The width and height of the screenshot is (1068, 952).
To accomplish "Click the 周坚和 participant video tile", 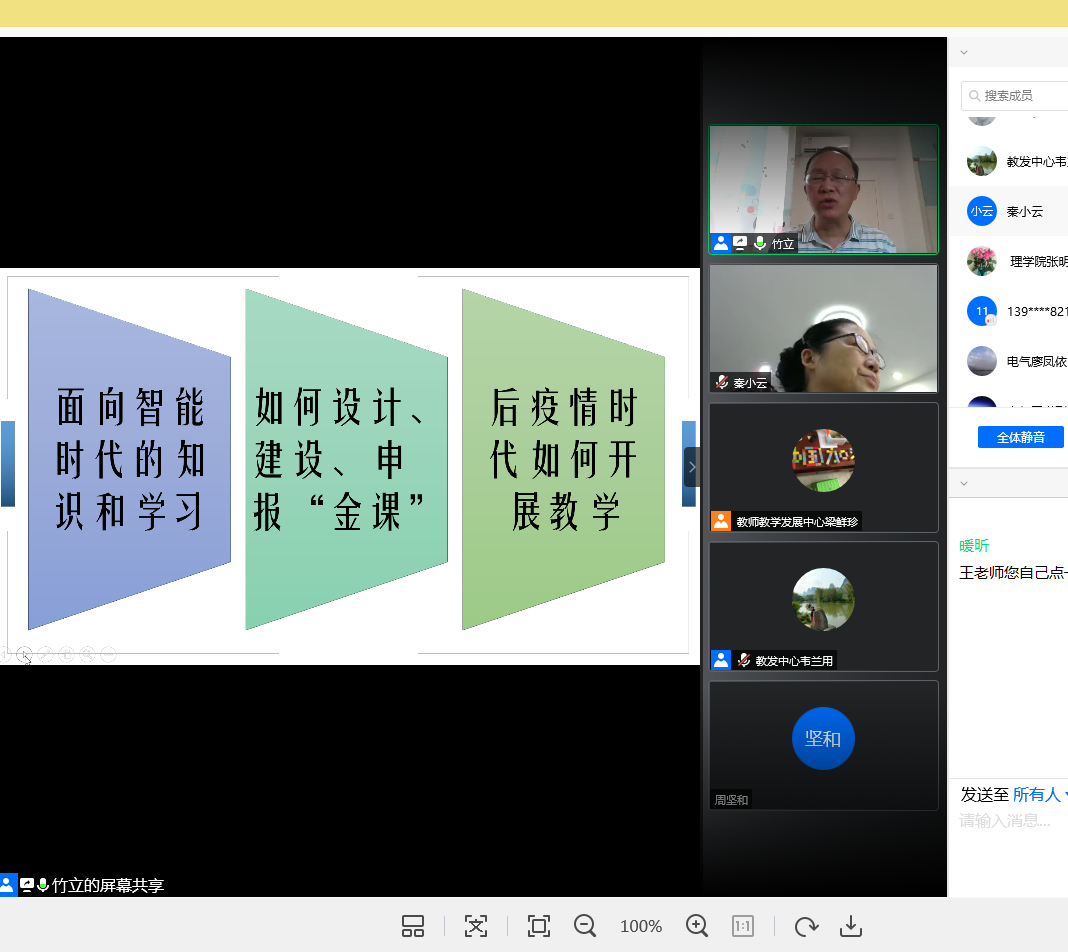I will [823, 745].
